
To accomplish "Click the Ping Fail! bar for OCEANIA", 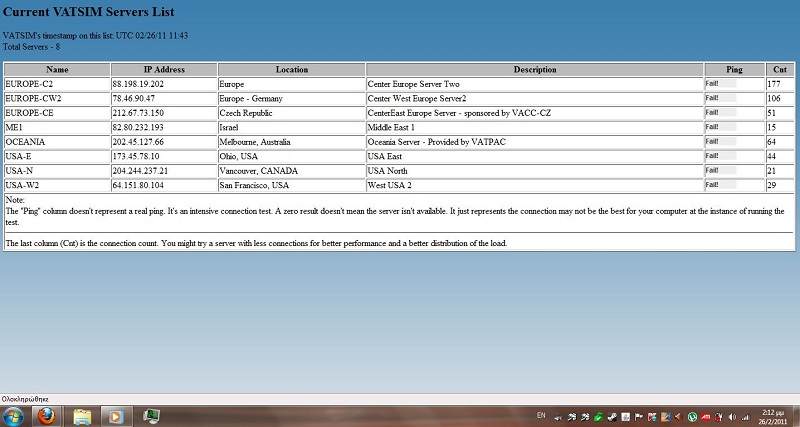I will pos(720,141).
